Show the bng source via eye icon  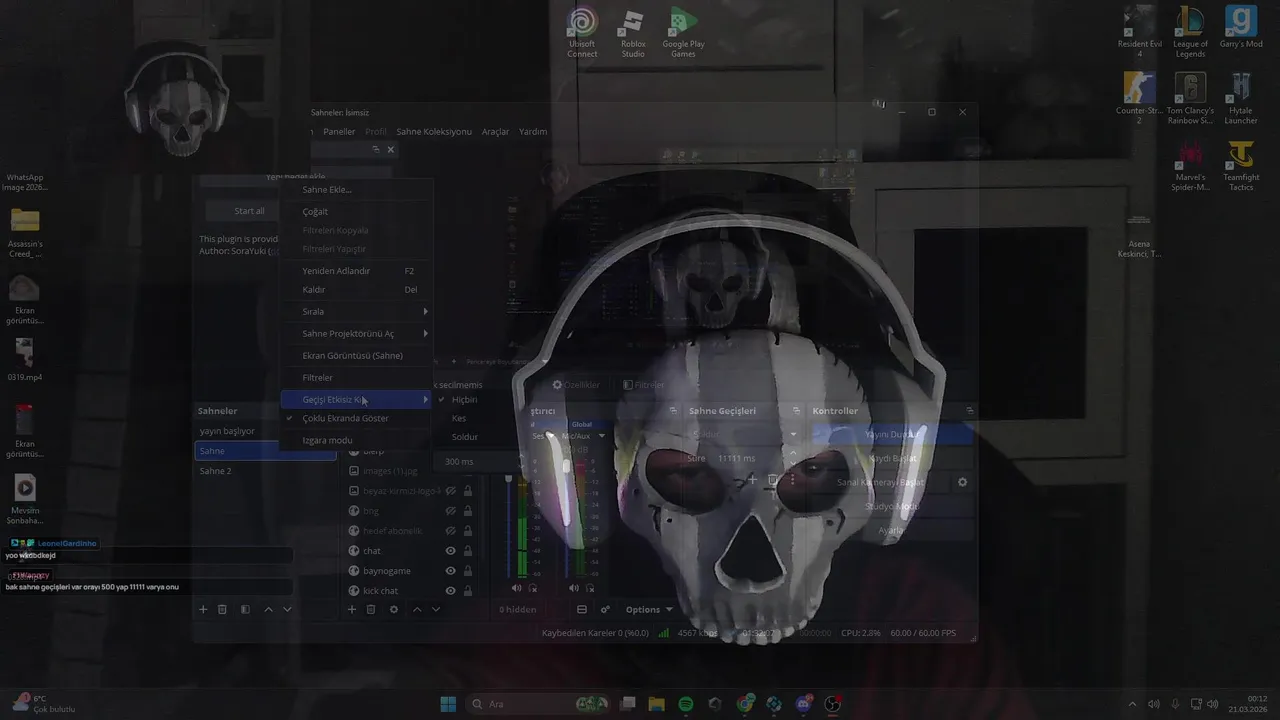pos(450,511)
